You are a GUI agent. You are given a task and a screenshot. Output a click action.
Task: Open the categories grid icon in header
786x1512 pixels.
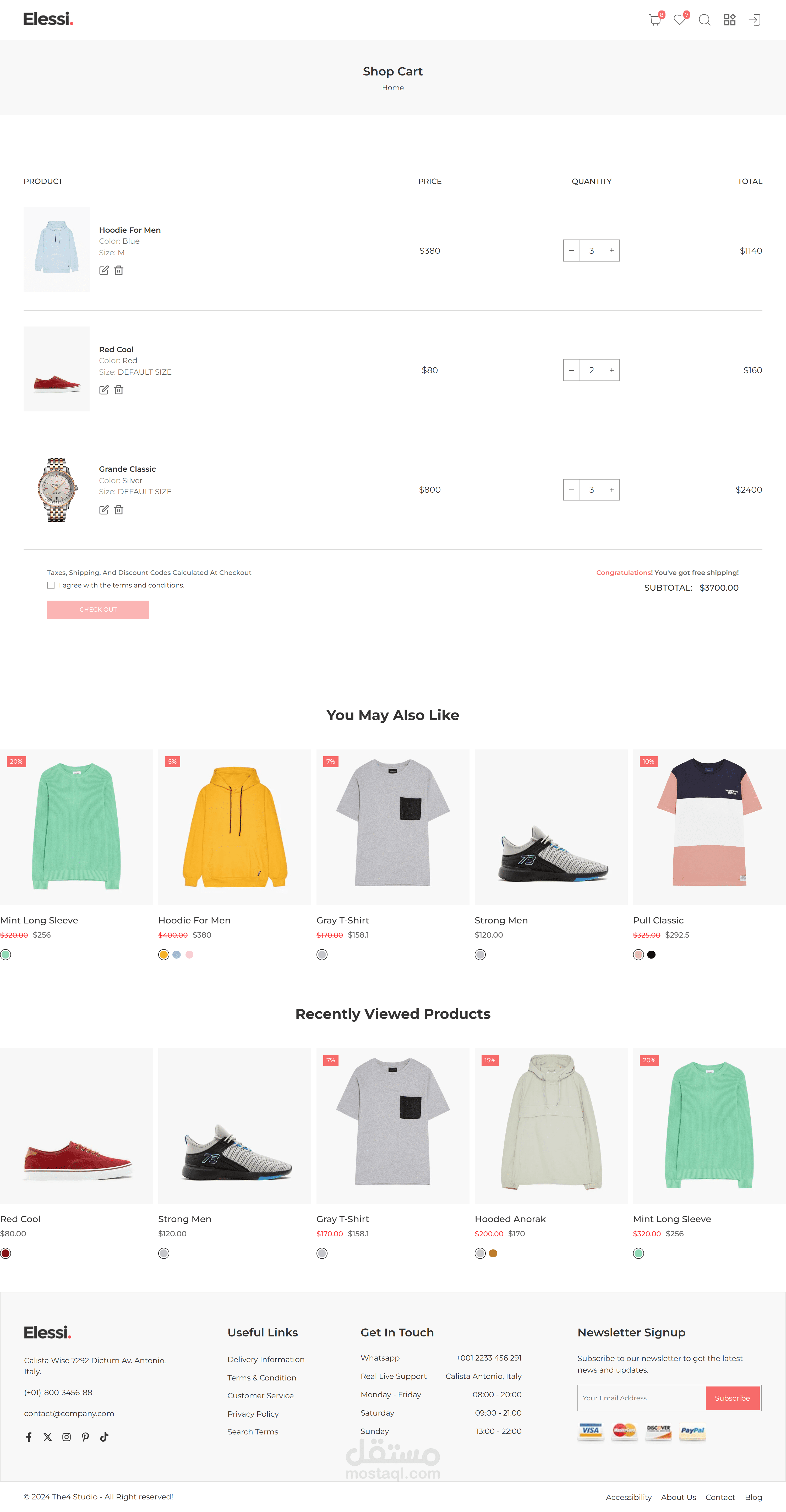pyautogui.click(x=730, y=20)
